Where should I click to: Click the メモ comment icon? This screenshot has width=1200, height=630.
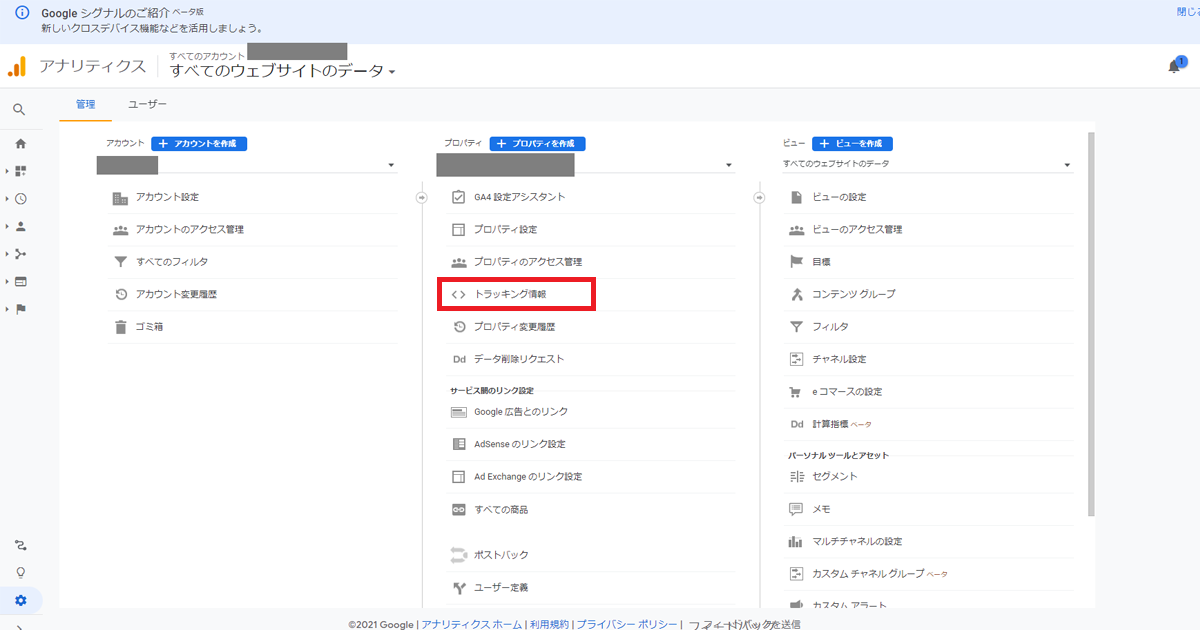click(797, 509)
